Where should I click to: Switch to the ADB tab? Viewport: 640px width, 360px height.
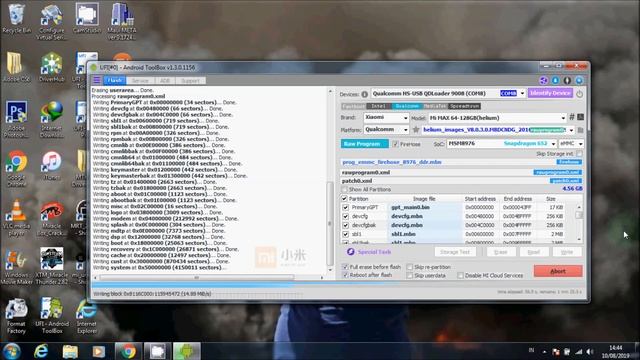(x=164, y=80)
